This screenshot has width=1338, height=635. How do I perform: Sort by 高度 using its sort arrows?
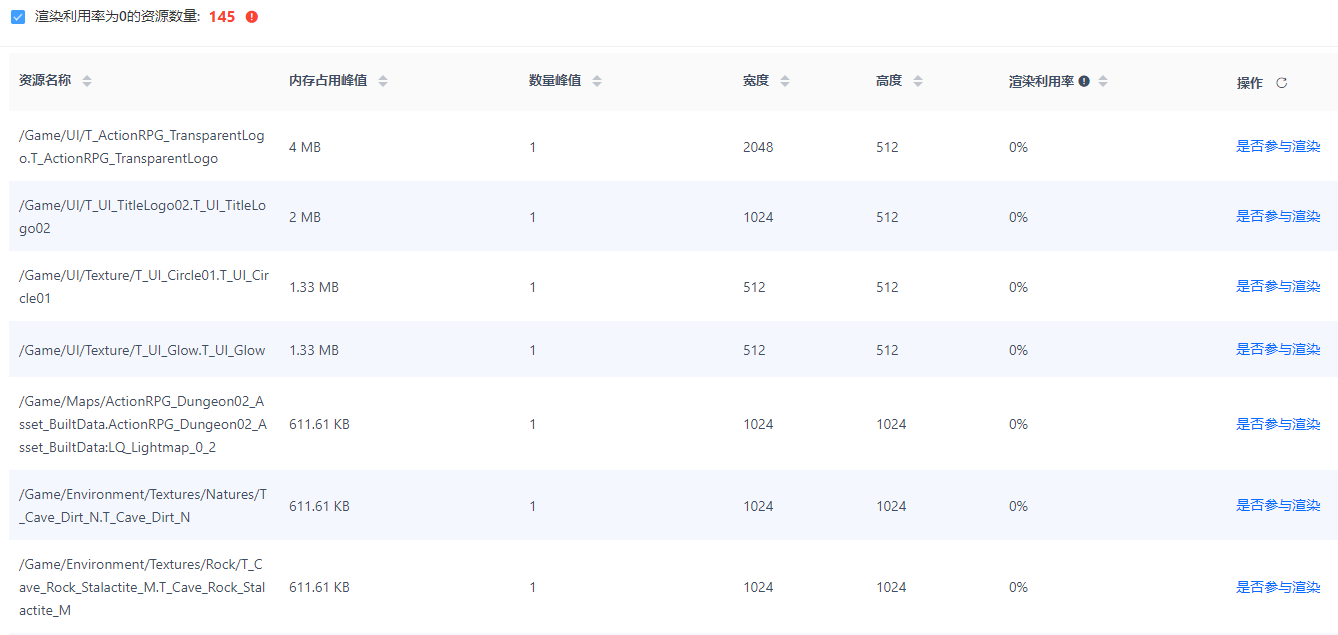918,81
